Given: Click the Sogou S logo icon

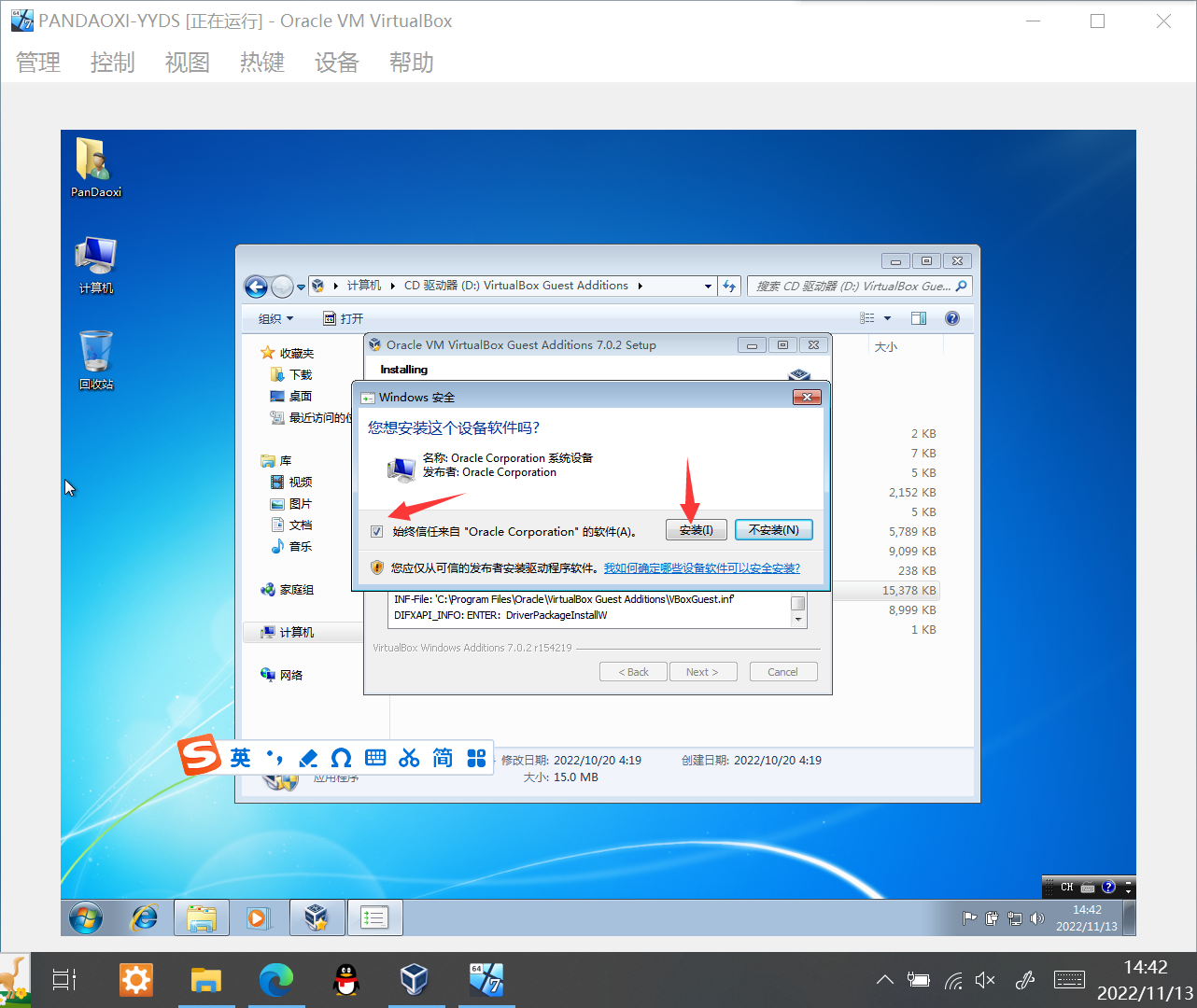Looking at the screenshot, I should [199, 755].
